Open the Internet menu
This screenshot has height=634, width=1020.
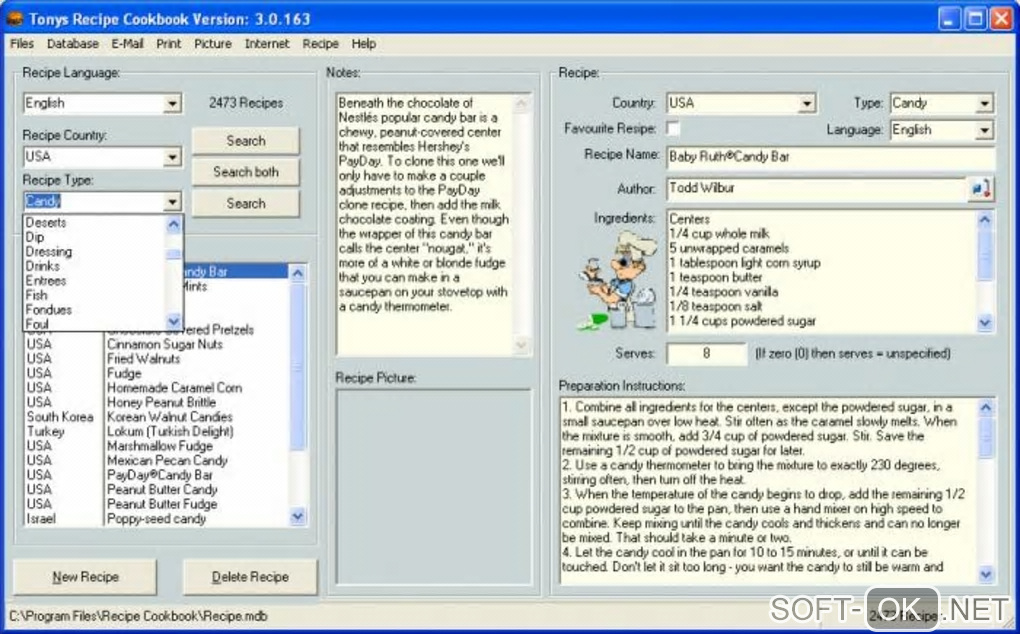click(x=267, y=44)
